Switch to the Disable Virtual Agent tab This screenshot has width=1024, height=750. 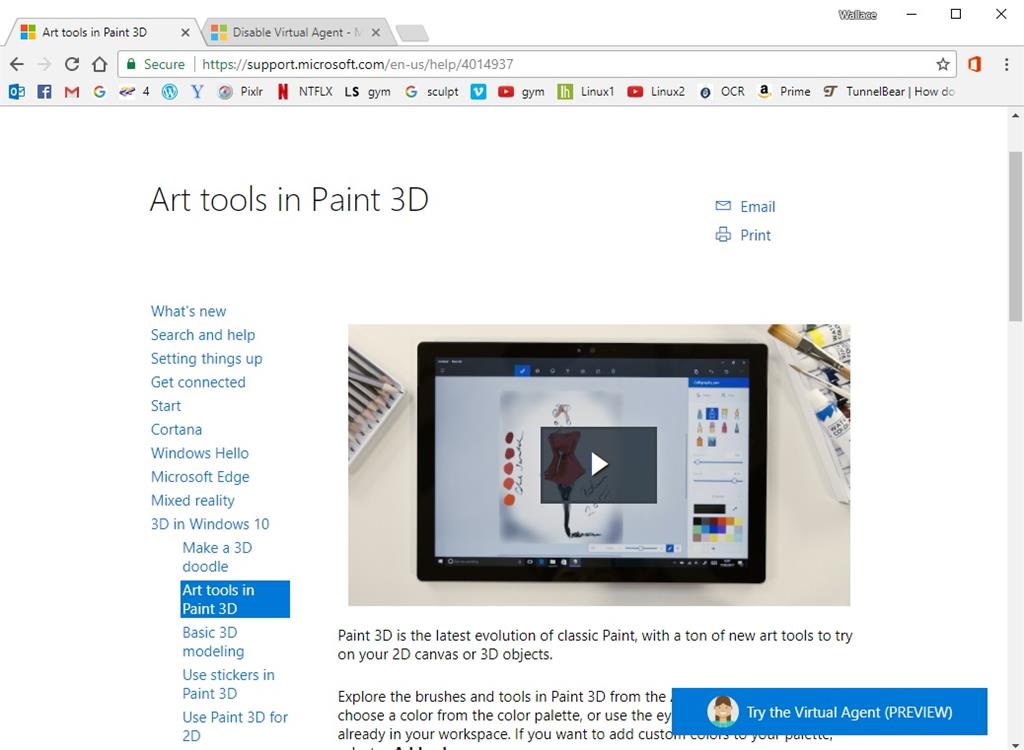coord(296,32)
